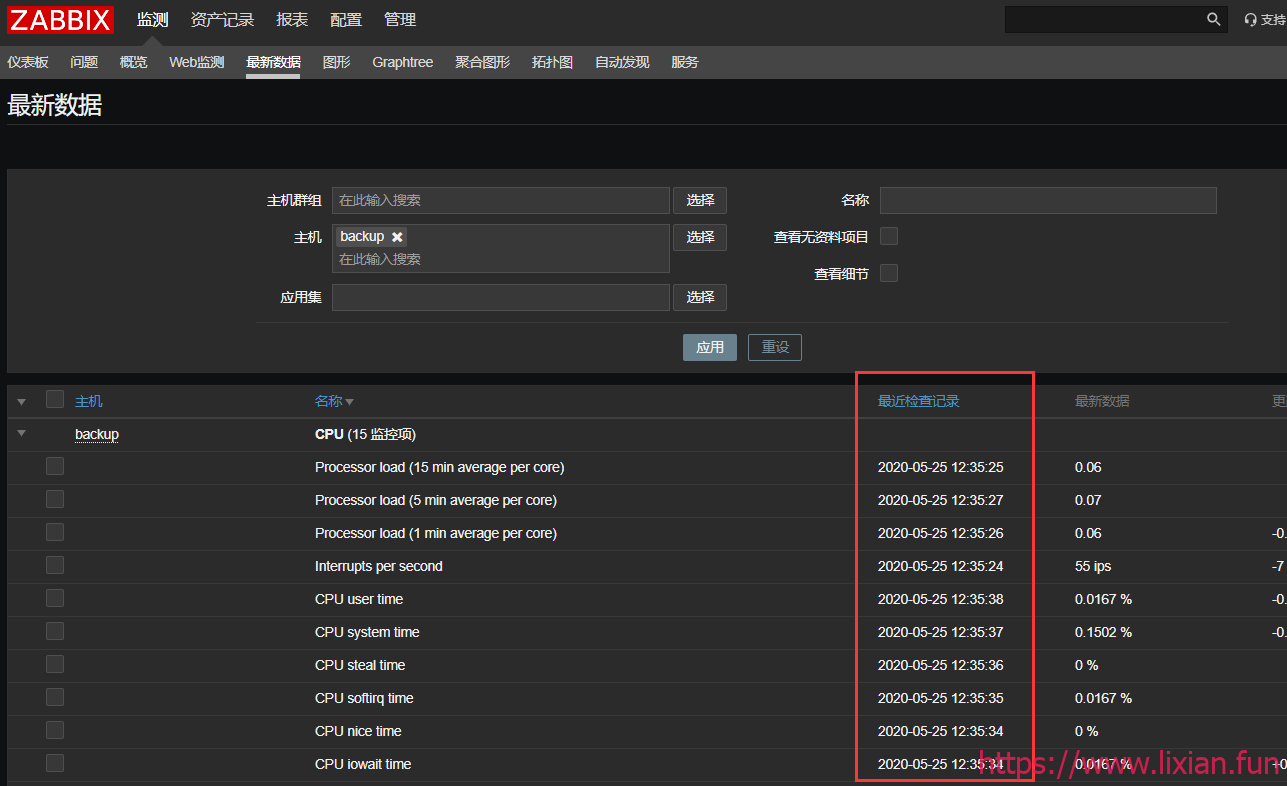
Task: Open the 拓扑图 submenu
Action: point(552,62)
